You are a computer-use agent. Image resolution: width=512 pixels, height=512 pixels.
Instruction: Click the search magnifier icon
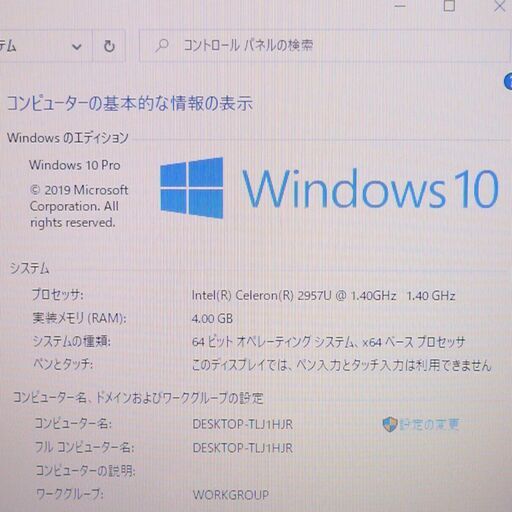[162, 46]
